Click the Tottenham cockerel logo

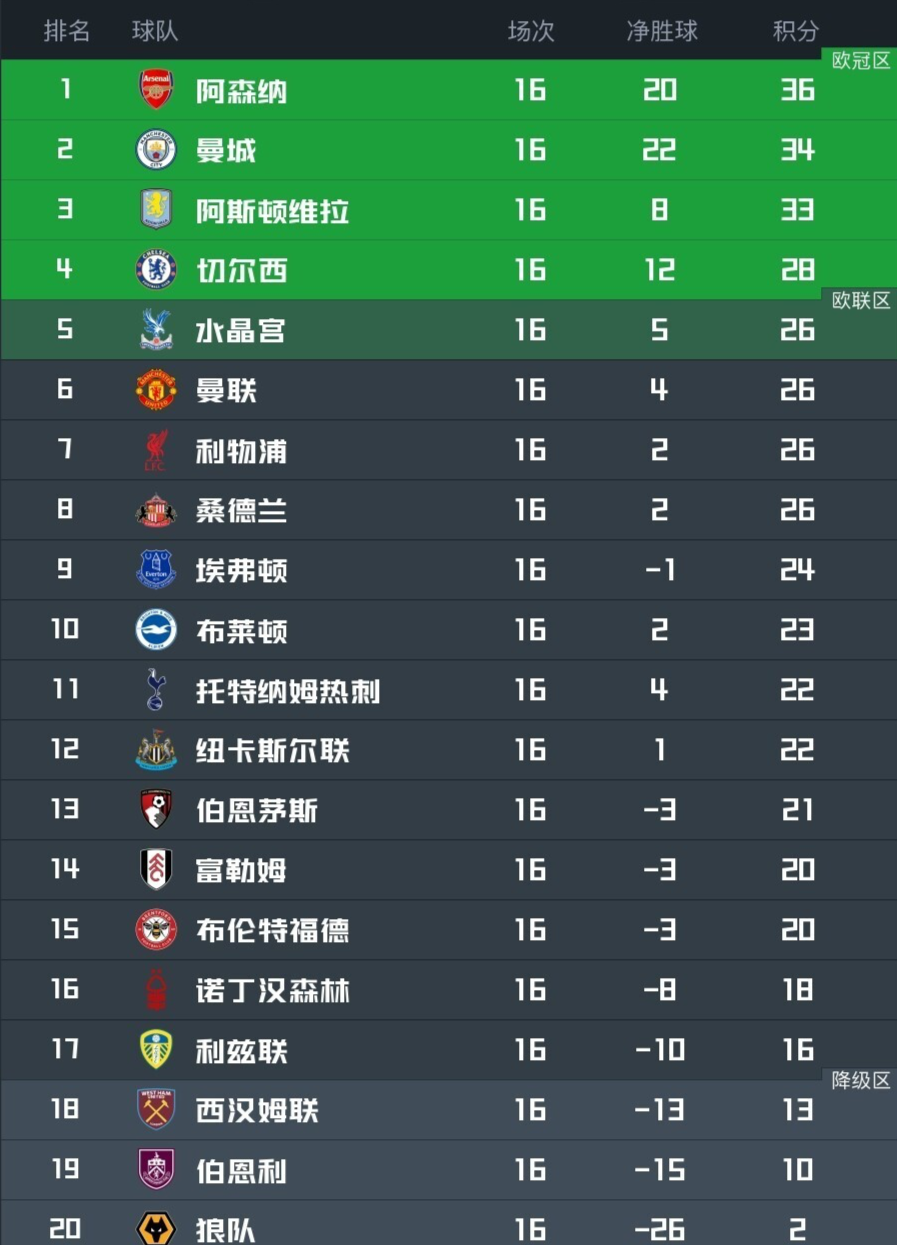[156, 690]
